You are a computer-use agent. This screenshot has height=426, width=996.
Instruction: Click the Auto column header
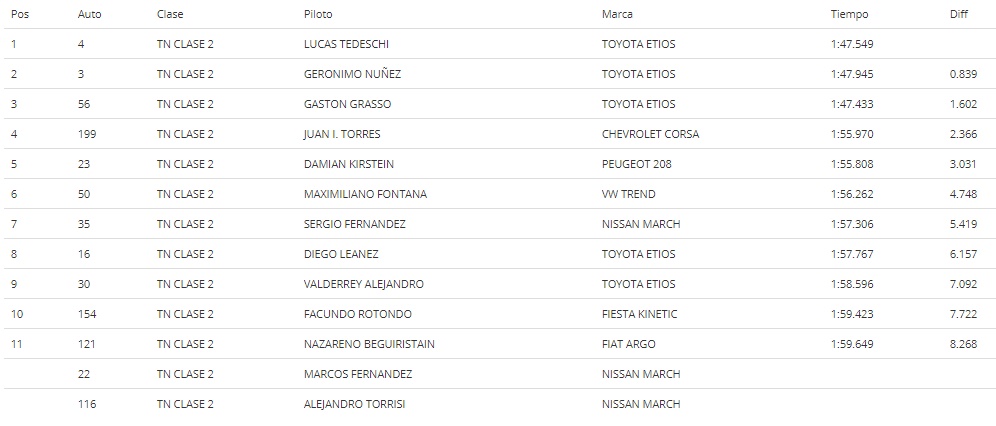point(90,14)
